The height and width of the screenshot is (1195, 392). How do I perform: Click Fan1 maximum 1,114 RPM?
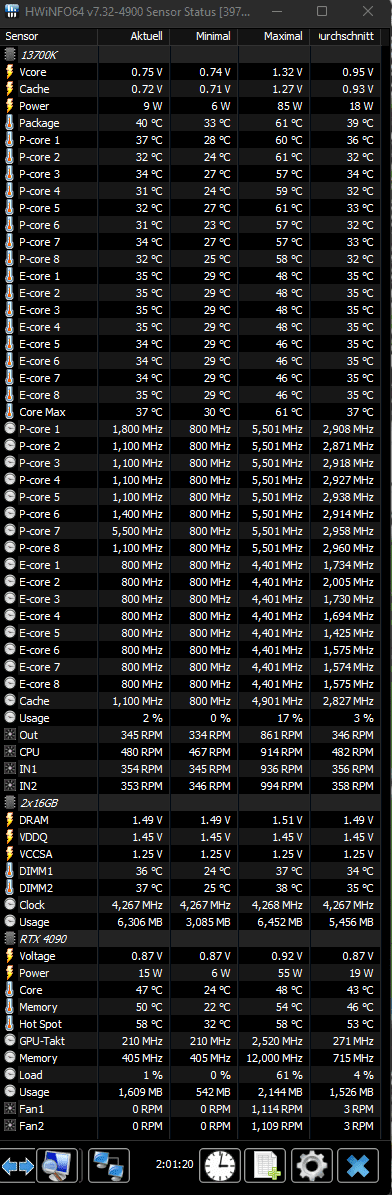pyautogui.click(x=278, y=1110)
